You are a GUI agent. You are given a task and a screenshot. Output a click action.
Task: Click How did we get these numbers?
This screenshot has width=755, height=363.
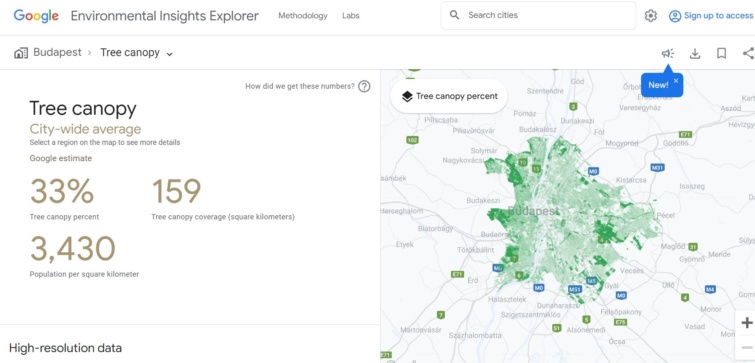[300, 87]
